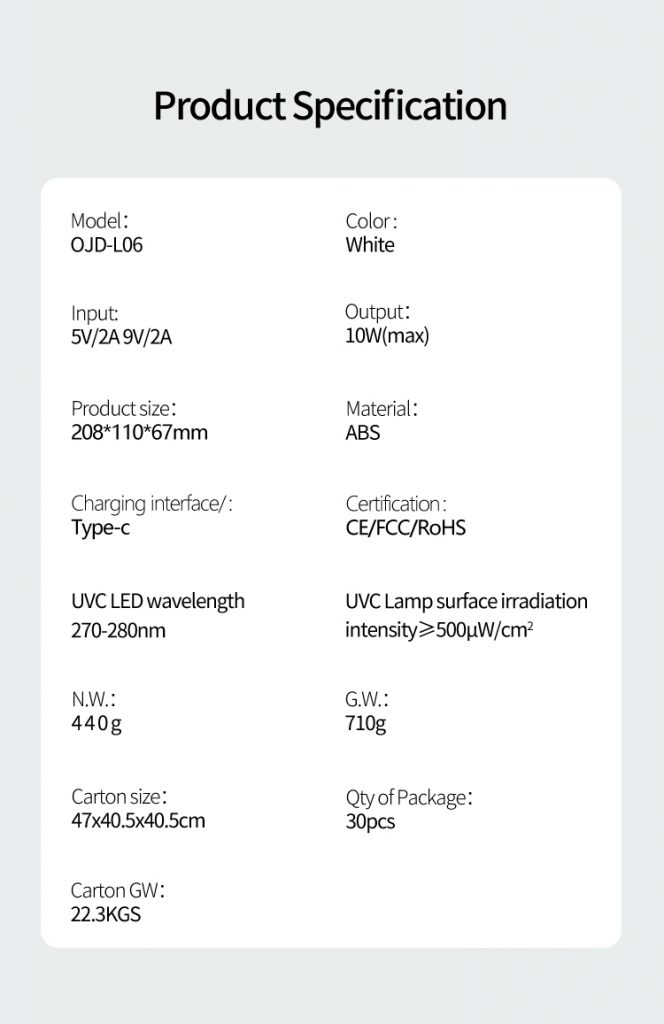Click the package quantity 30pcs

click(x=370, y=822)
